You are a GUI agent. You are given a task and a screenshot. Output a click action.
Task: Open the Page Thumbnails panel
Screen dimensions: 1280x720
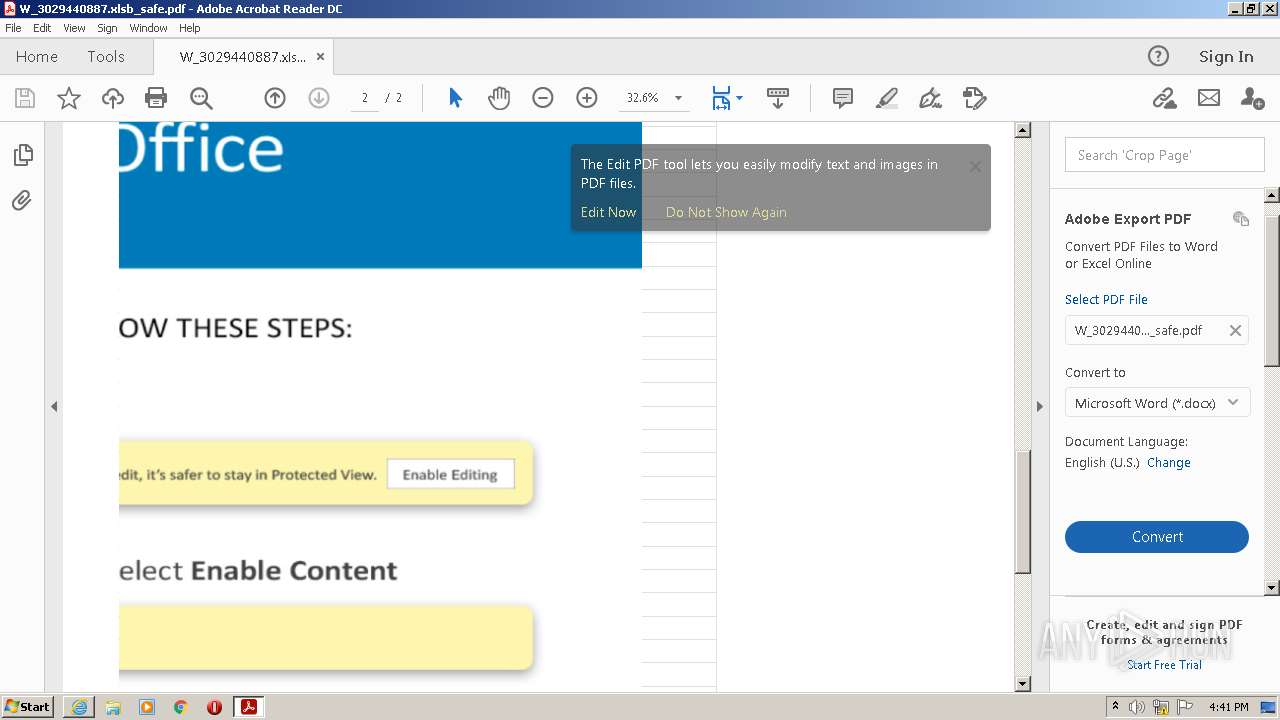(x=23, y=155)
